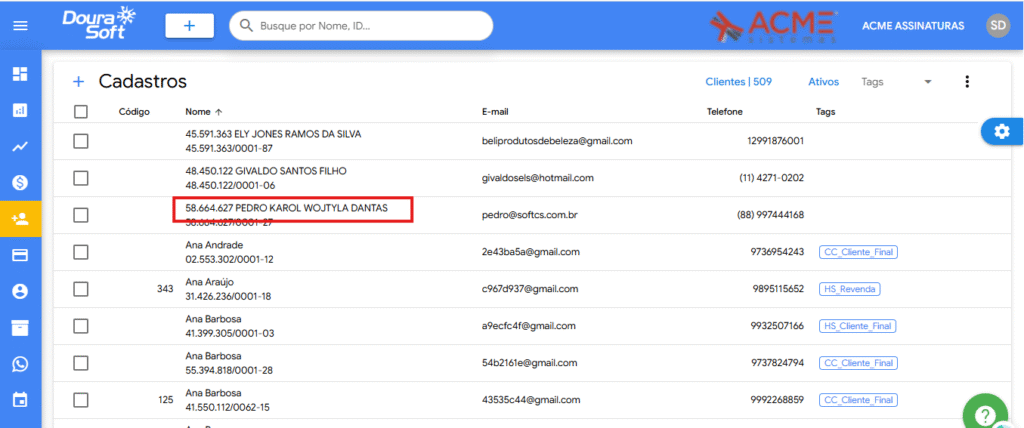Screen dimensions: 1024x428
Task: Toggle the select-all checkbox in header
Action: click(81, 112)
